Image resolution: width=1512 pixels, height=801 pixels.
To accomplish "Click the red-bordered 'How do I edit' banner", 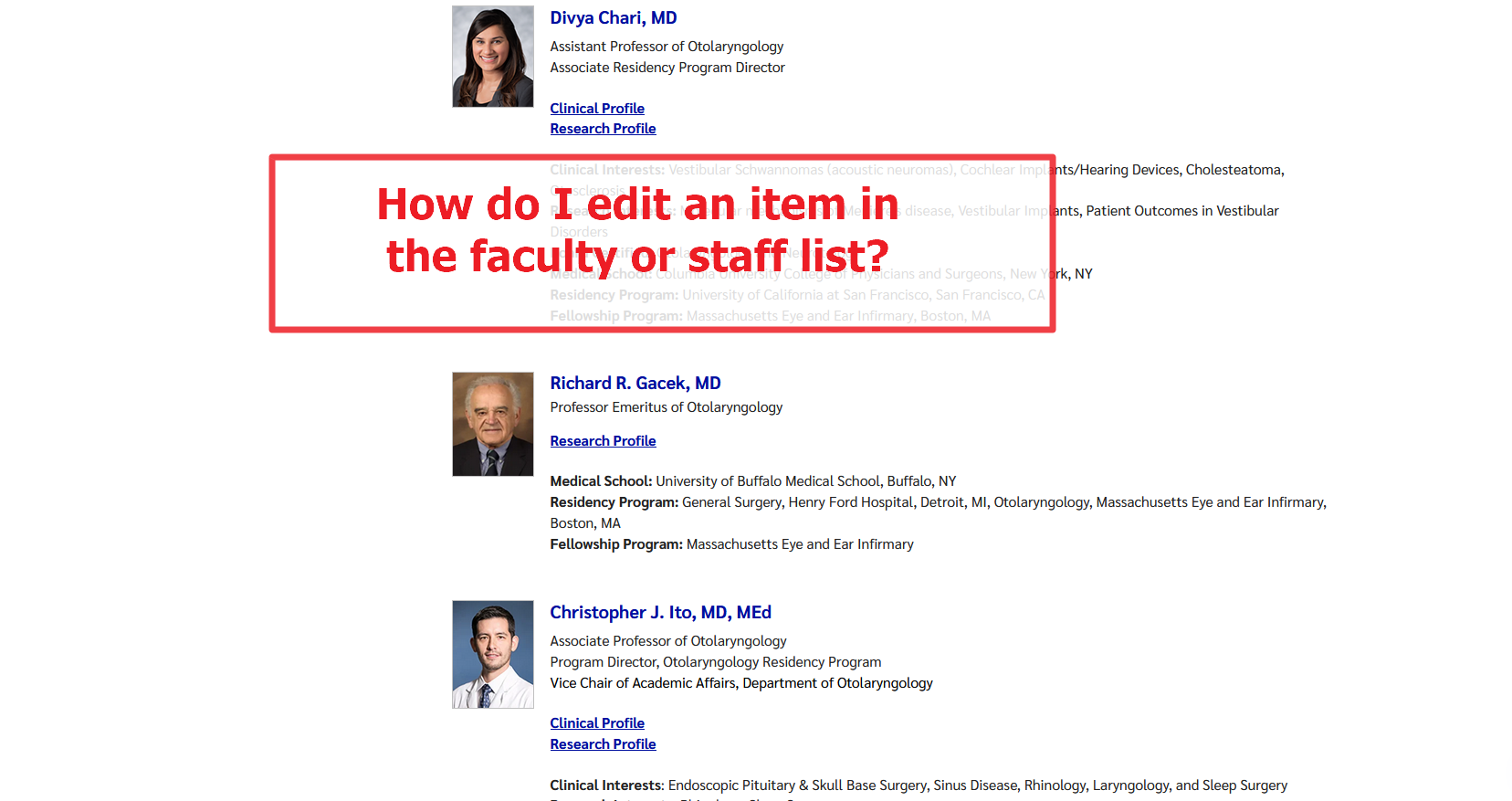I will click(x=662, y=243).
